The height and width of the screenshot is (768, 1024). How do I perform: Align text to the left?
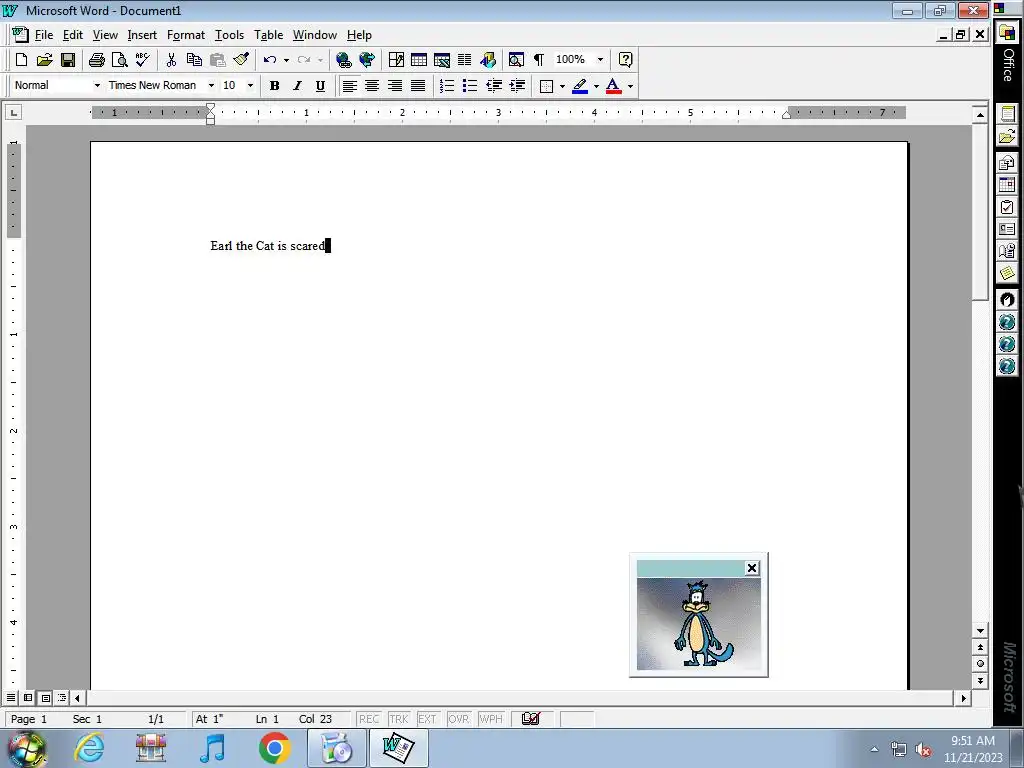(349, 86)
